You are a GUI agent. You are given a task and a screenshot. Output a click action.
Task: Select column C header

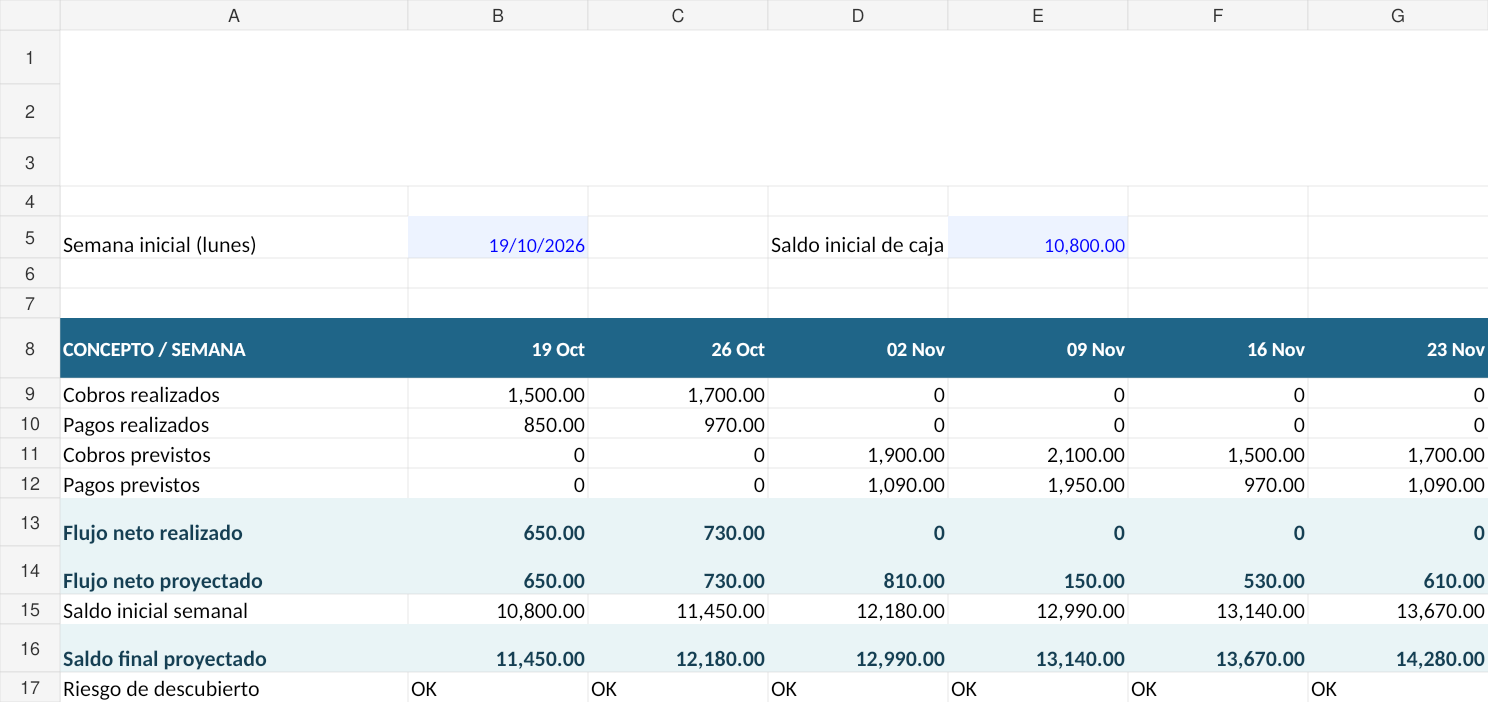pos(678,15)
